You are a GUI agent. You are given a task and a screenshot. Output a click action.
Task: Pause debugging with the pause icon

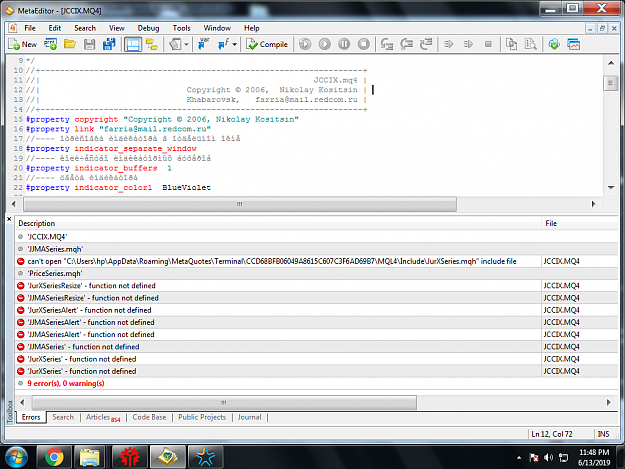(x=344, y=44)
